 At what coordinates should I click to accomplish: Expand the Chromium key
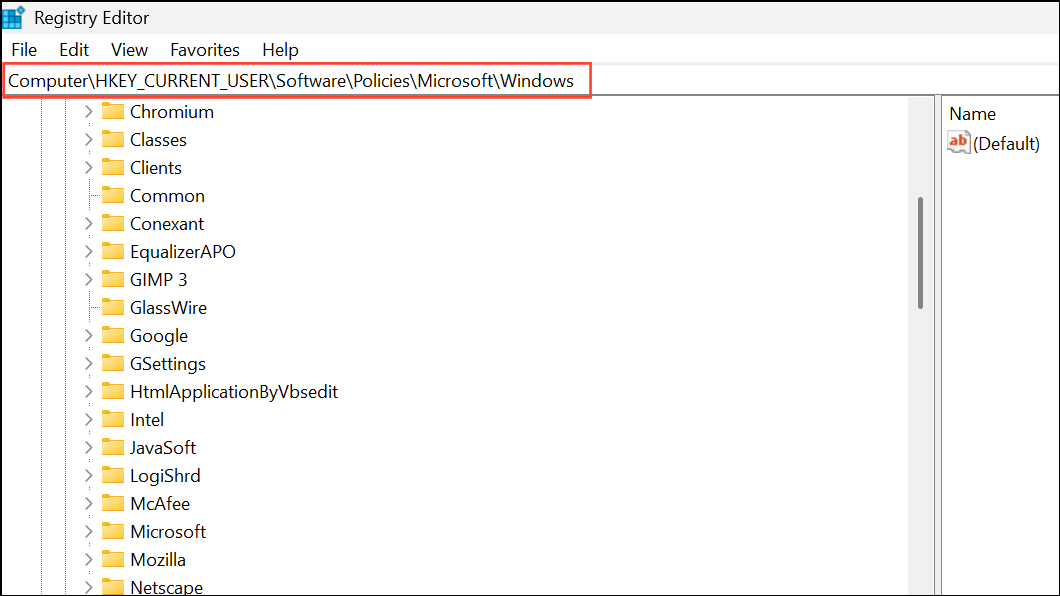pos(89,111)
